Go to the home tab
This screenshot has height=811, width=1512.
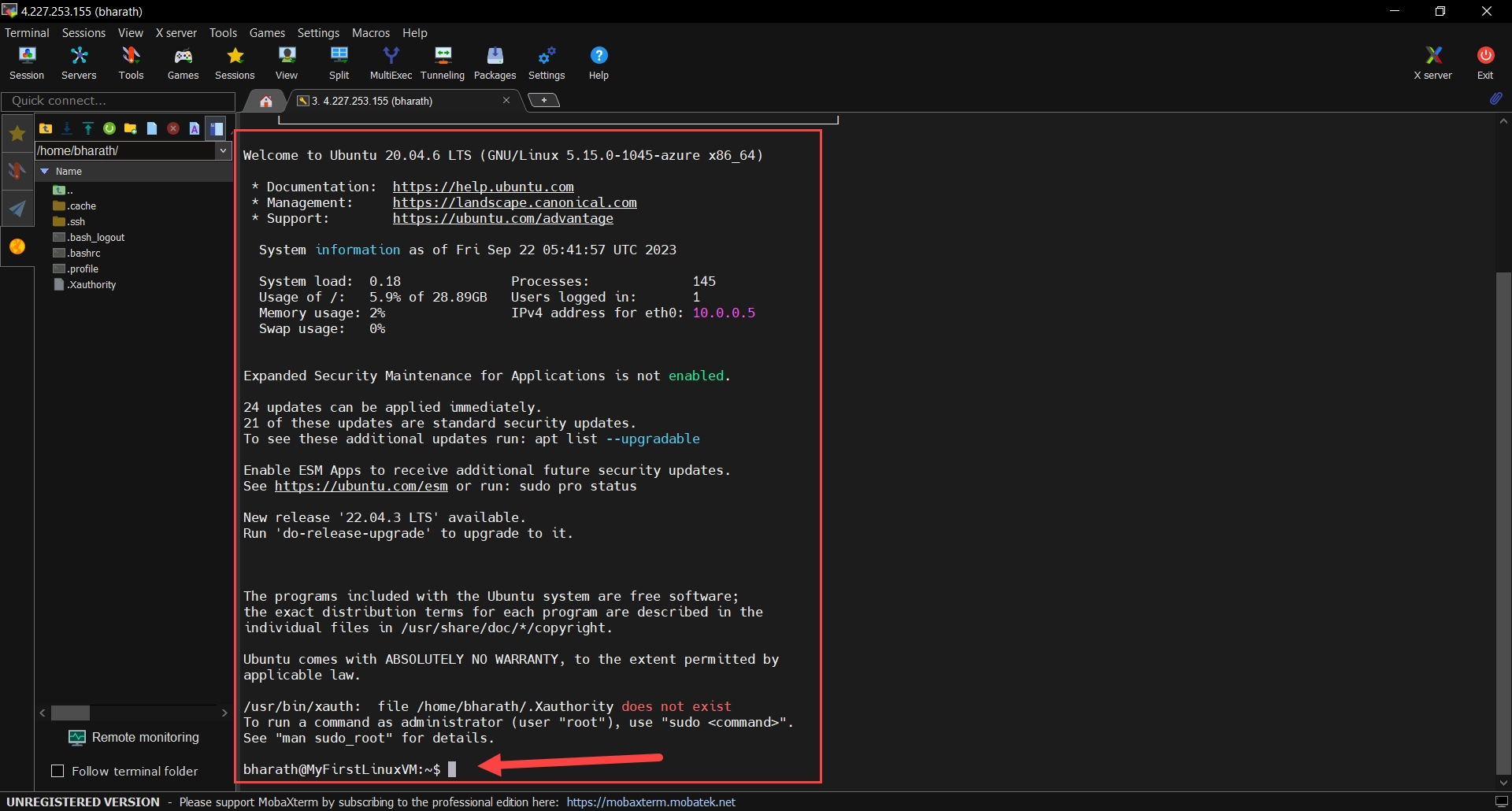point(266,101)
